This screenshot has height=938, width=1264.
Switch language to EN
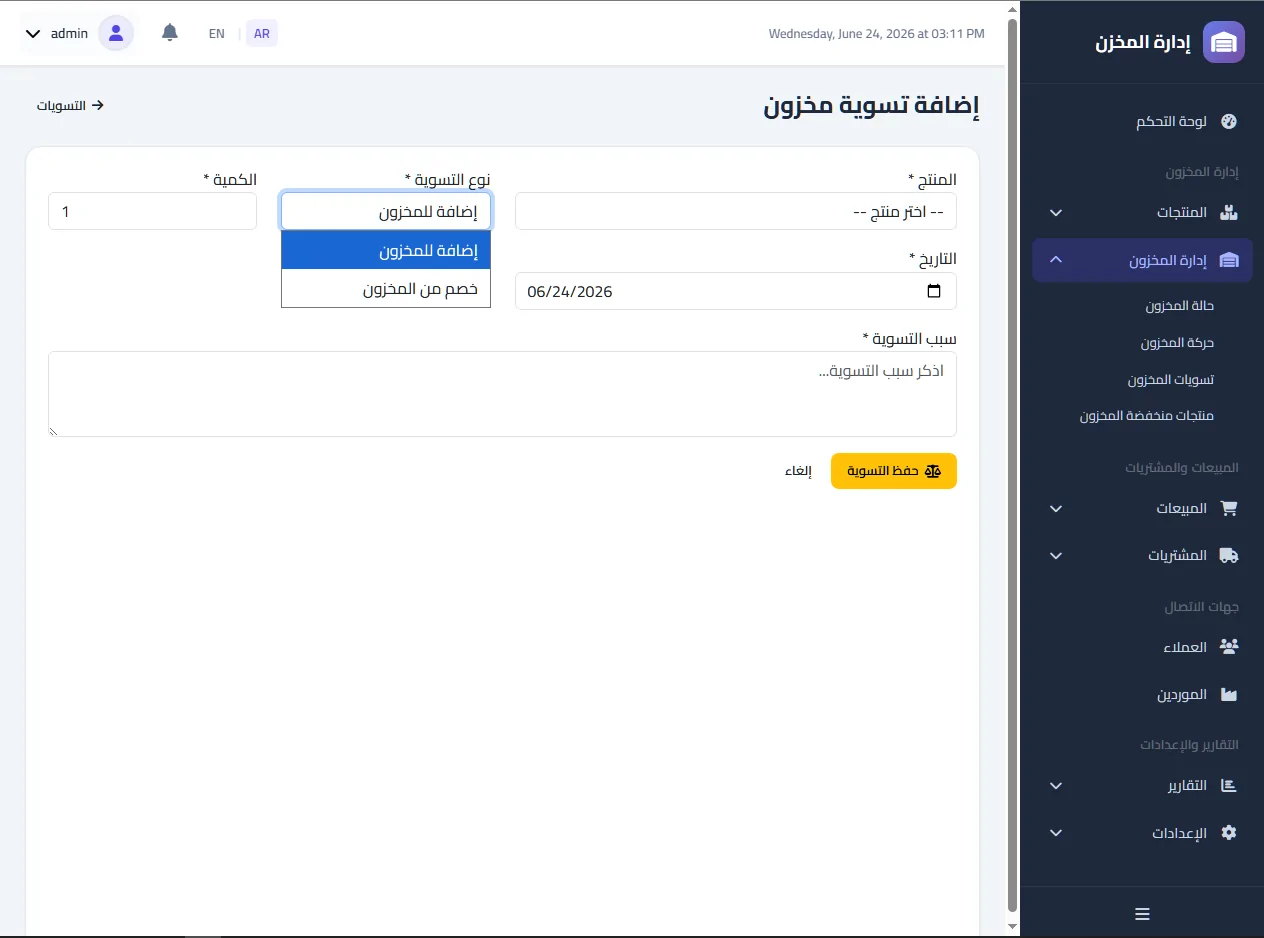pyautogui.click(x=216, y=33)
